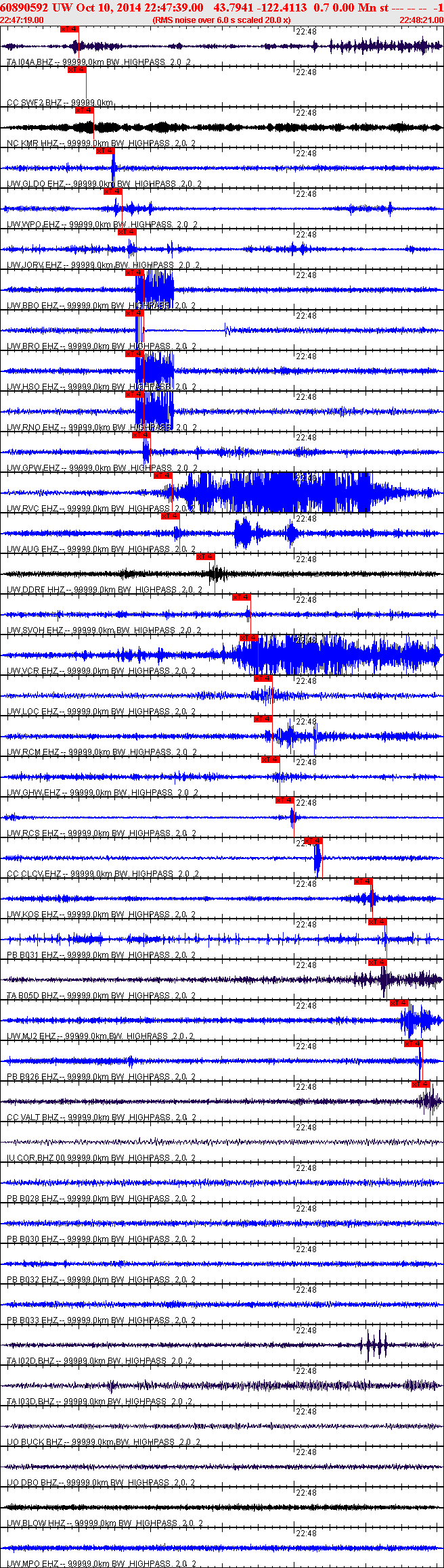Click red pick flag on UW MJ2 trace
The image size is (444, 1568).
(x=399, y=1003)
